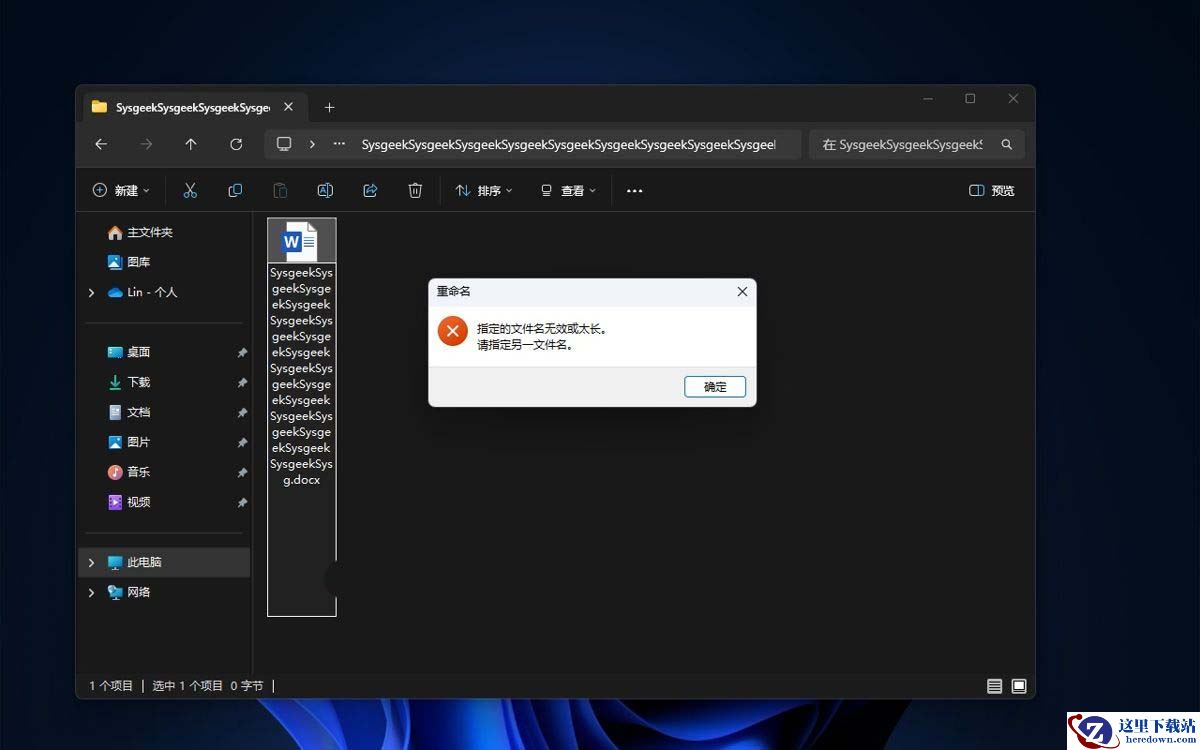The height and width of the screenshot is (750, 1200).
Task: Open 文档 in quick access
Action: coord(129,412)
